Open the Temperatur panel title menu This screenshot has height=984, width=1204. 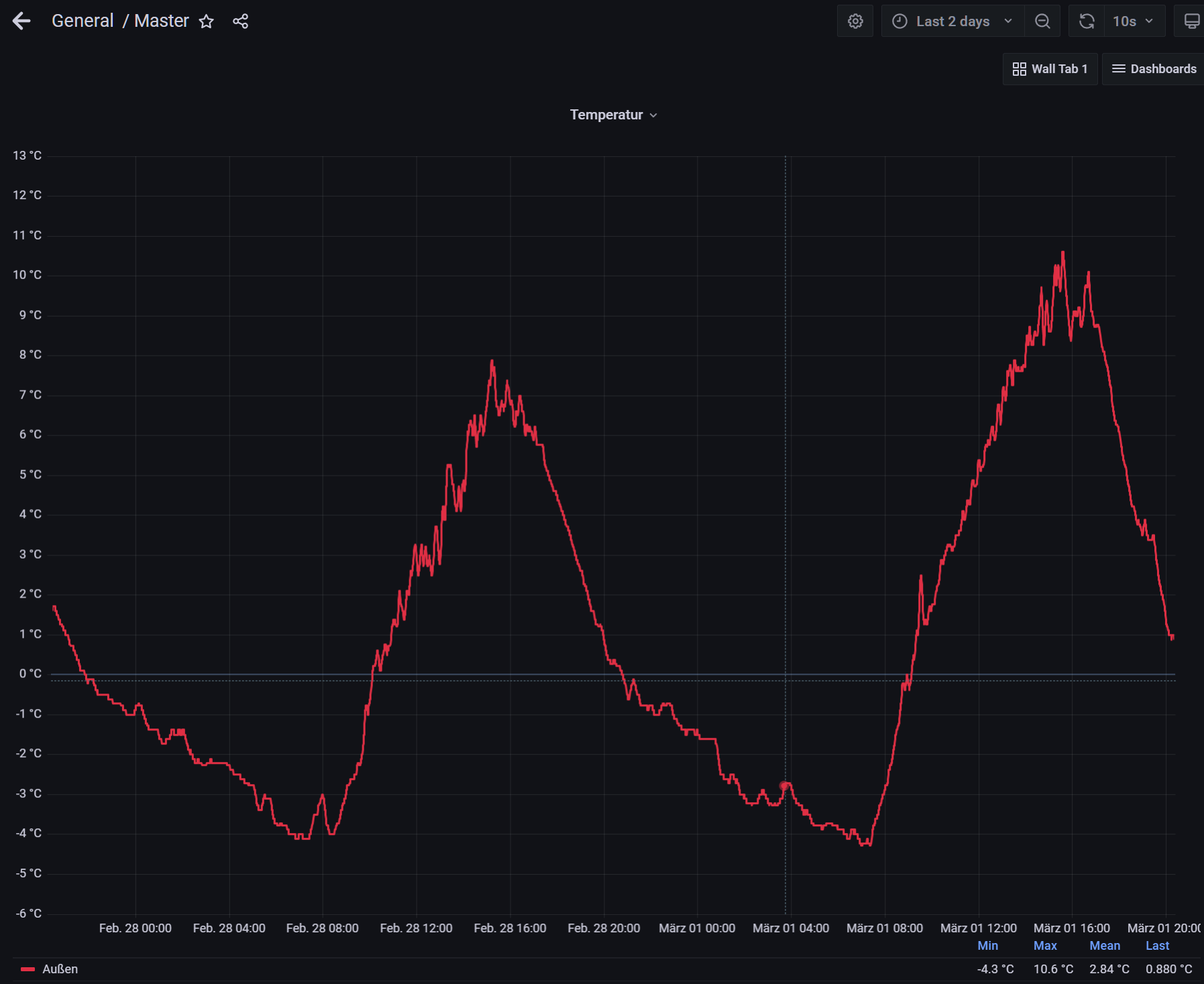613,115
